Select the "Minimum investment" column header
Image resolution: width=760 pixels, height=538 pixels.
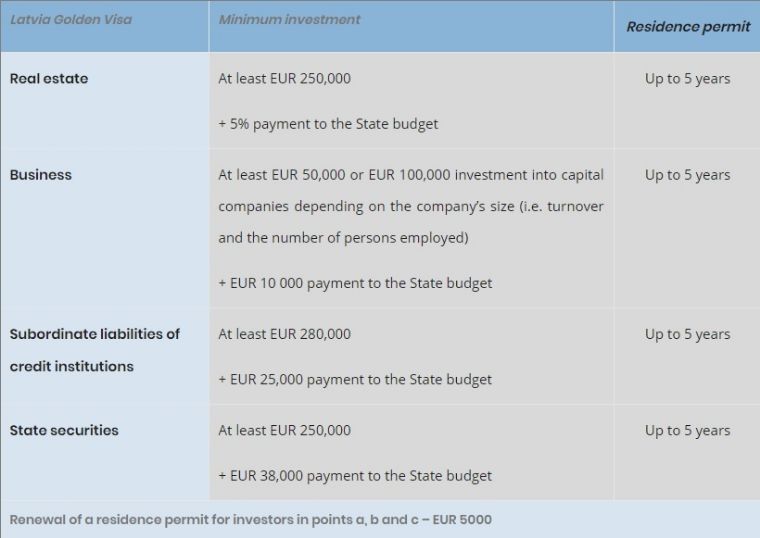(x=289, y=19)
